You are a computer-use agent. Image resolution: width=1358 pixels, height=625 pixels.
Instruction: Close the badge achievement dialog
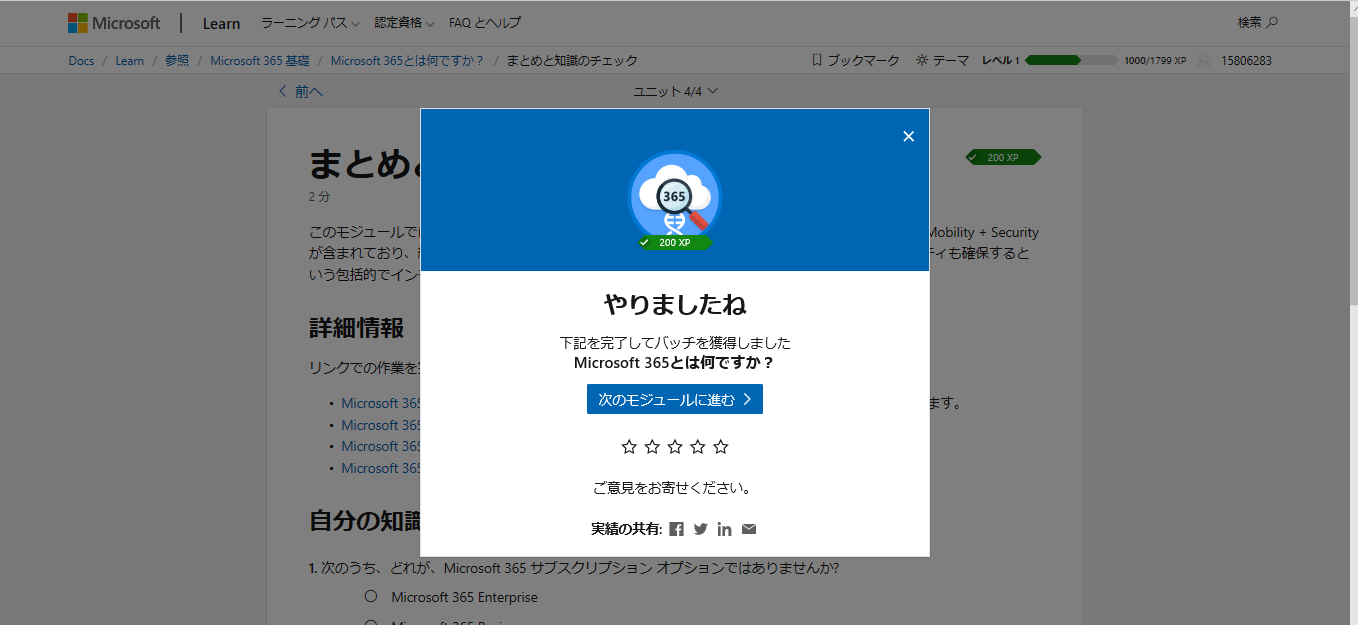pos(908,136)
